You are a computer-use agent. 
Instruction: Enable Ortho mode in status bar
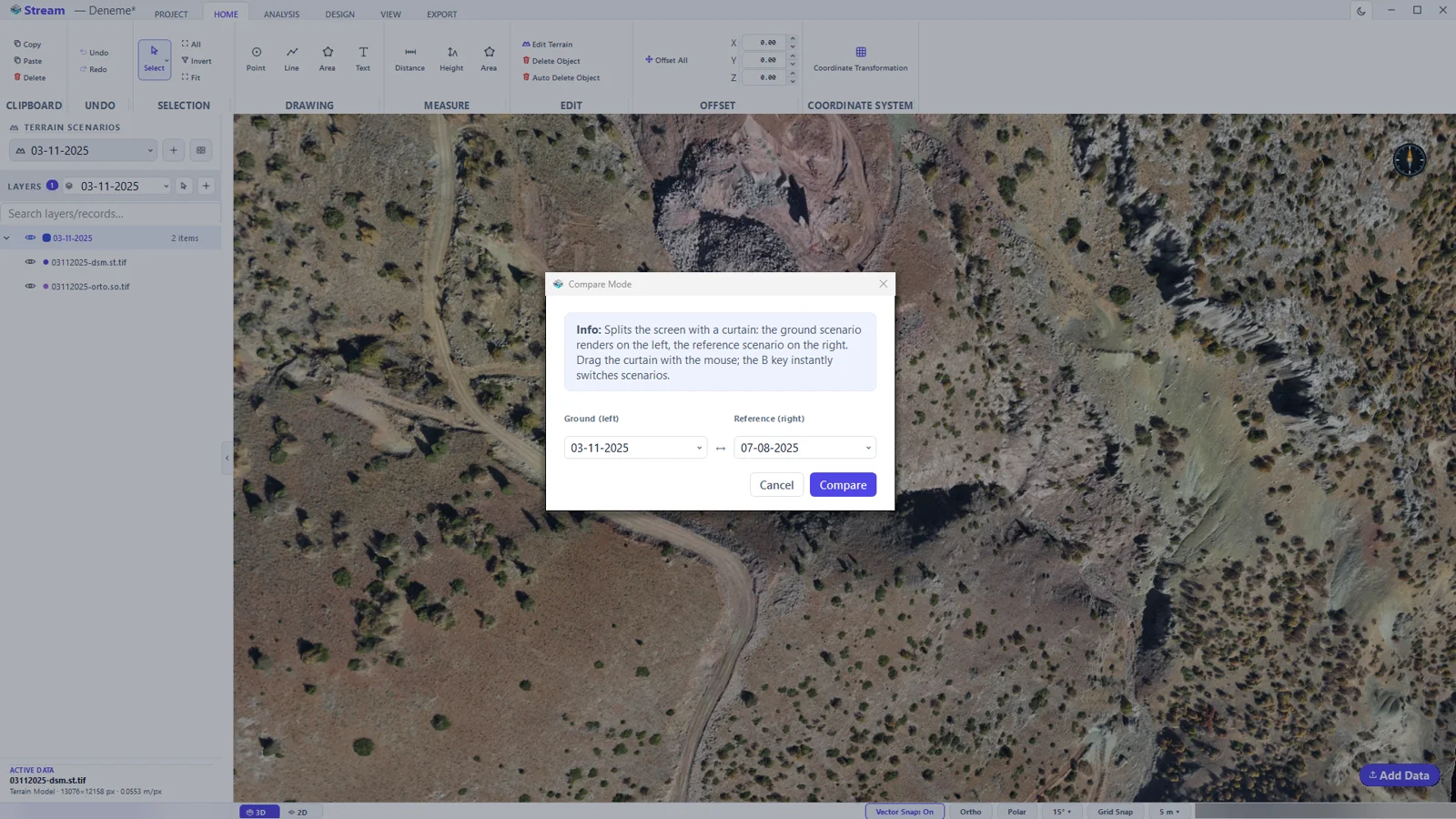coord(970,812)
